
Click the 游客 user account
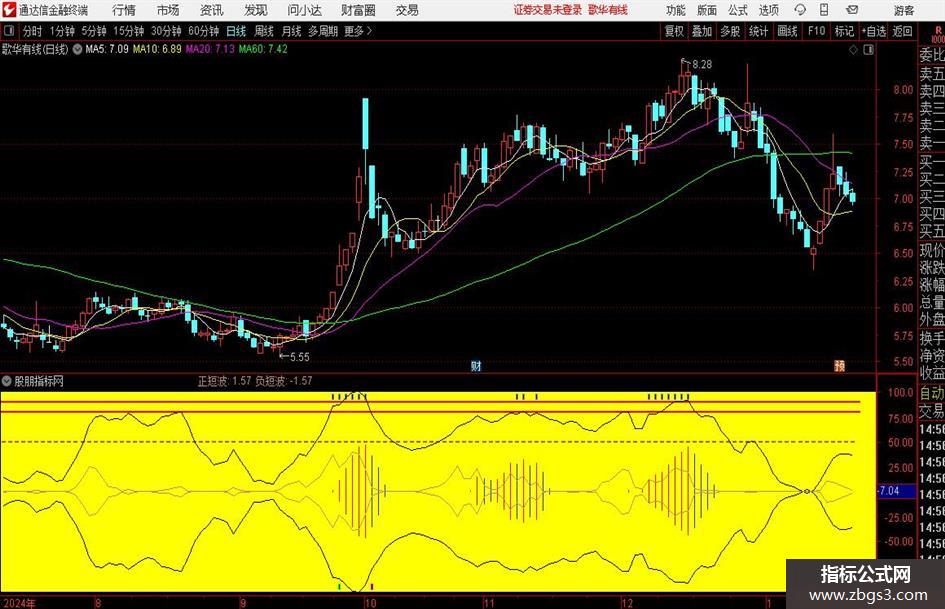click(x=903, y=10)
